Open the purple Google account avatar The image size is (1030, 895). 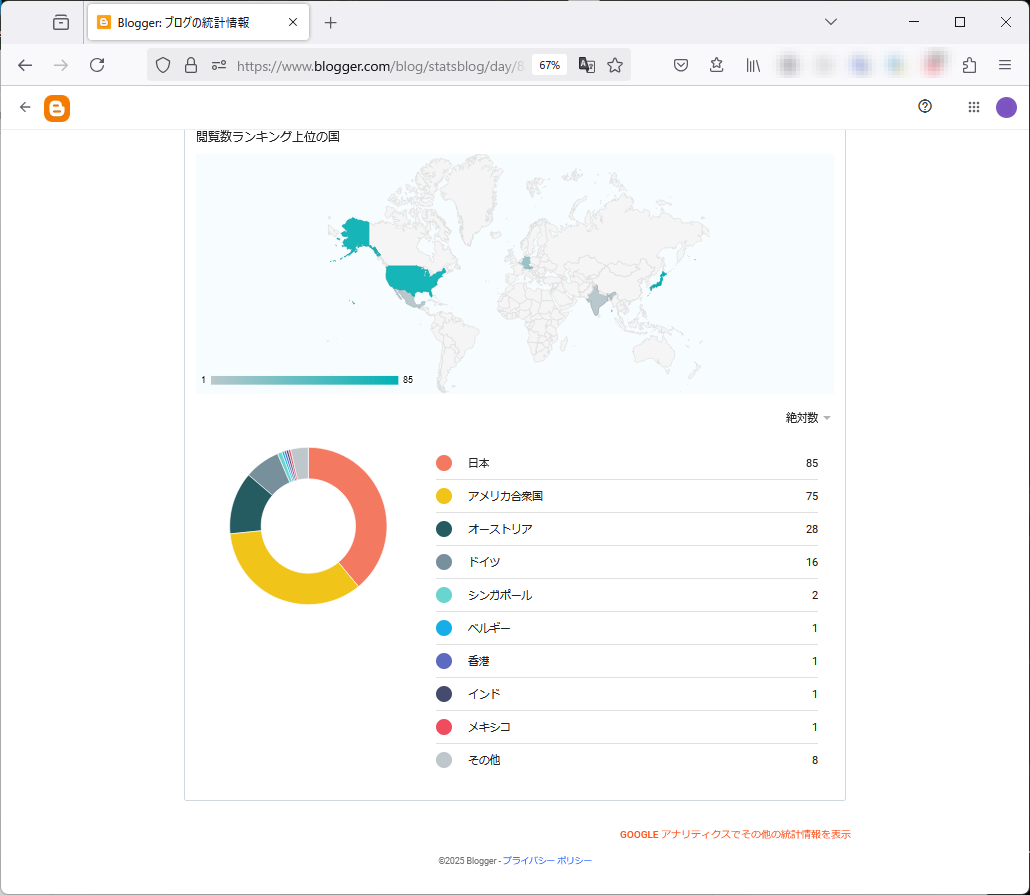point(1006,107)
